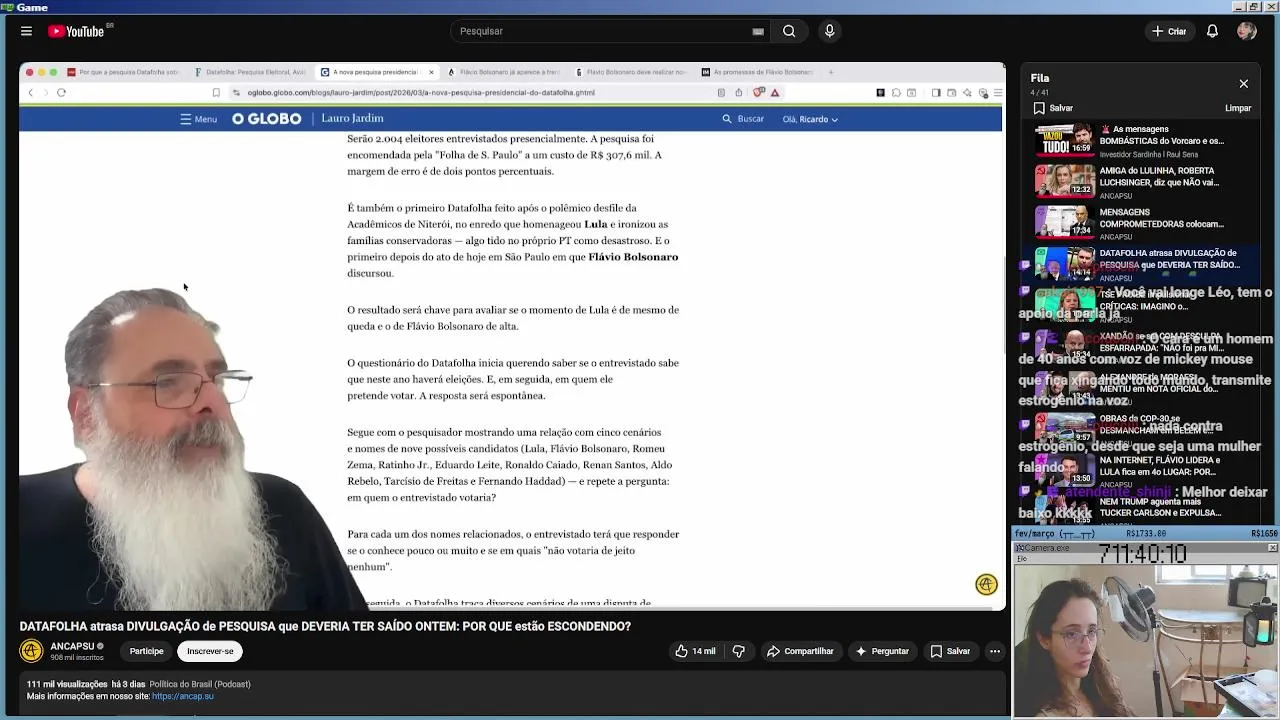The image size is (1280, 720).
Task: Open the Criar create menu
Action: 1168,31
